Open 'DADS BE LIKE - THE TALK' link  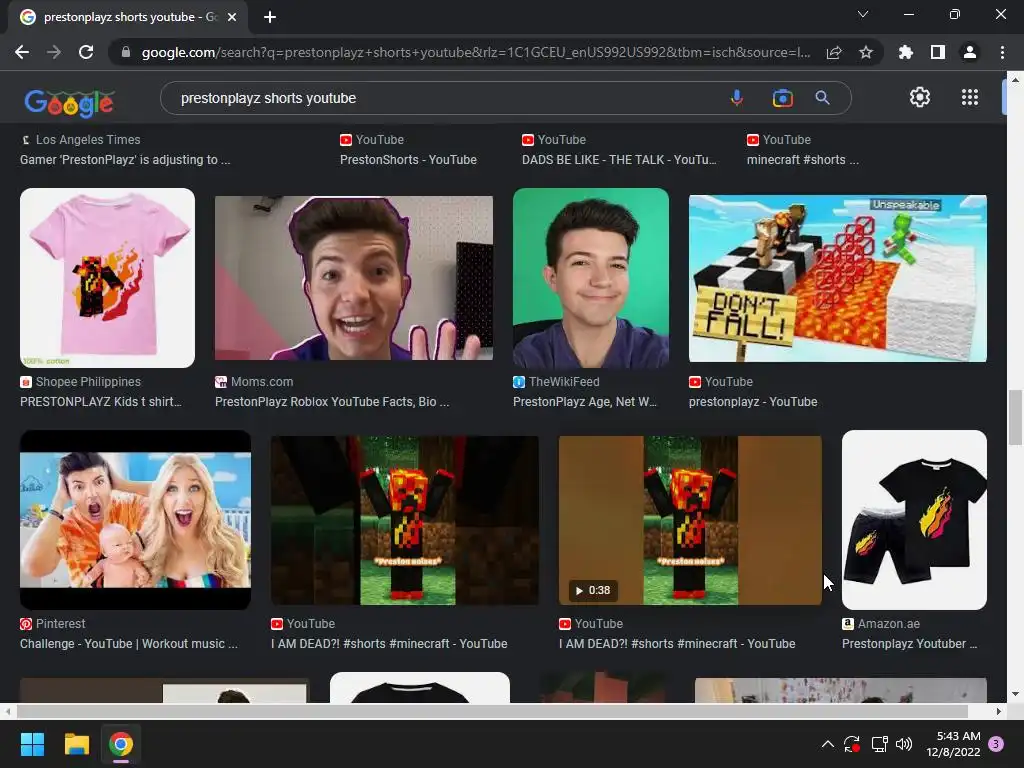pos(619,159)
